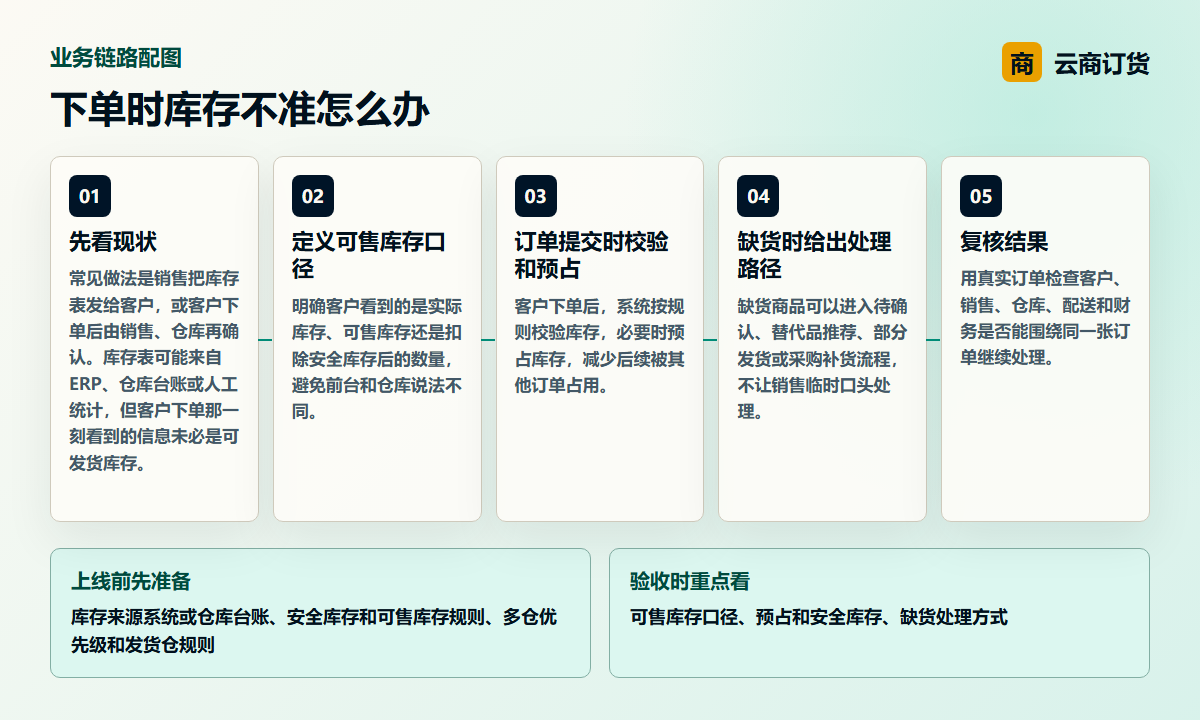
Task: Click paragraph starting 缺货商品可以进入待确
Action: 823,358
